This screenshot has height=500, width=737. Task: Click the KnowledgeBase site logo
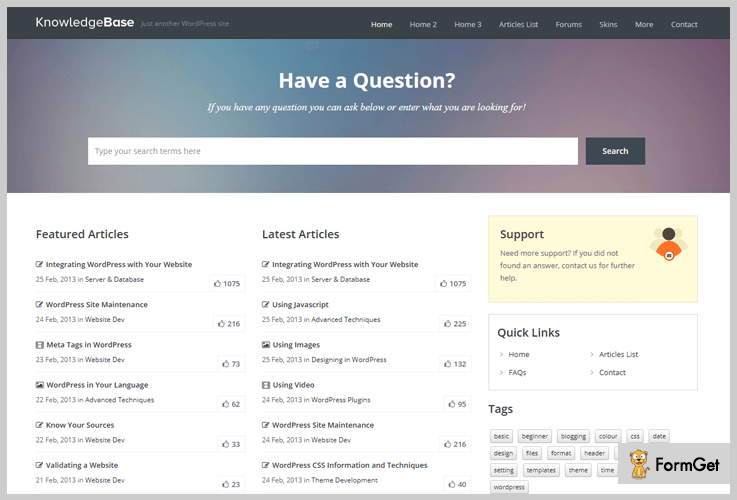[x=84, y=22]
